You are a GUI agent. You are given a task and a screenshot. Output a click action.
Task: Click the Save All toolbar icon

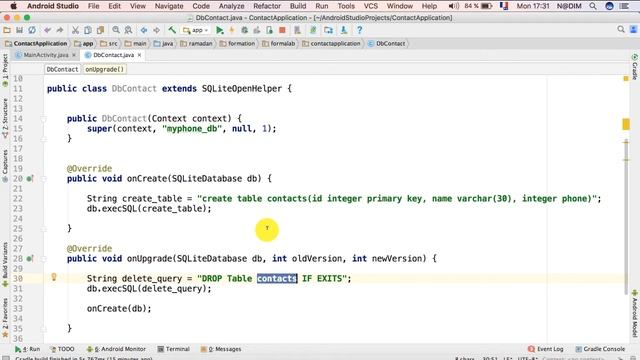[19, 30]
